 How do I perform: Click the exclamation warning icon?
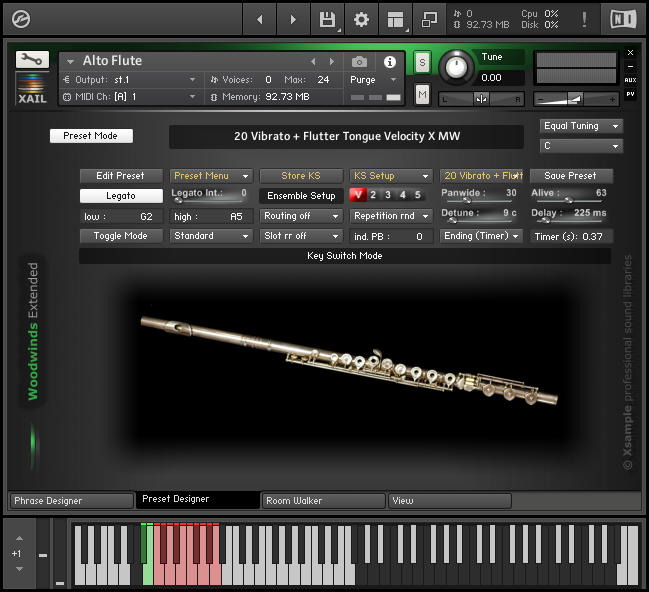[x=584, y=19]
